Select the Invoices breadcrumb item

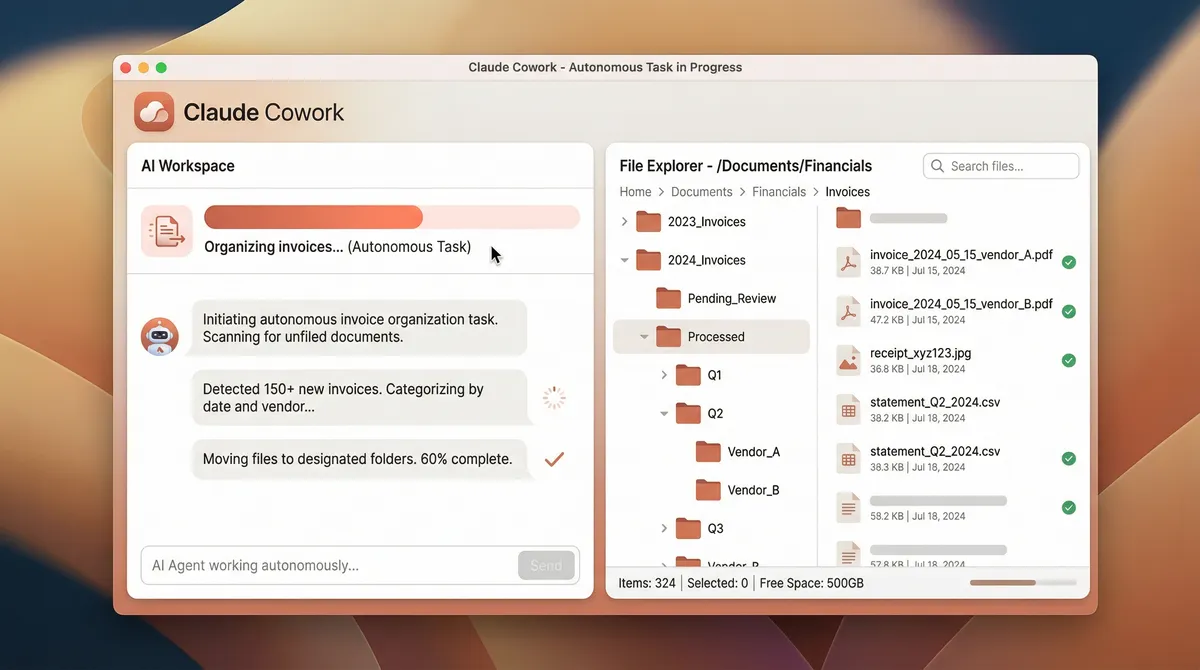(847, 191)
